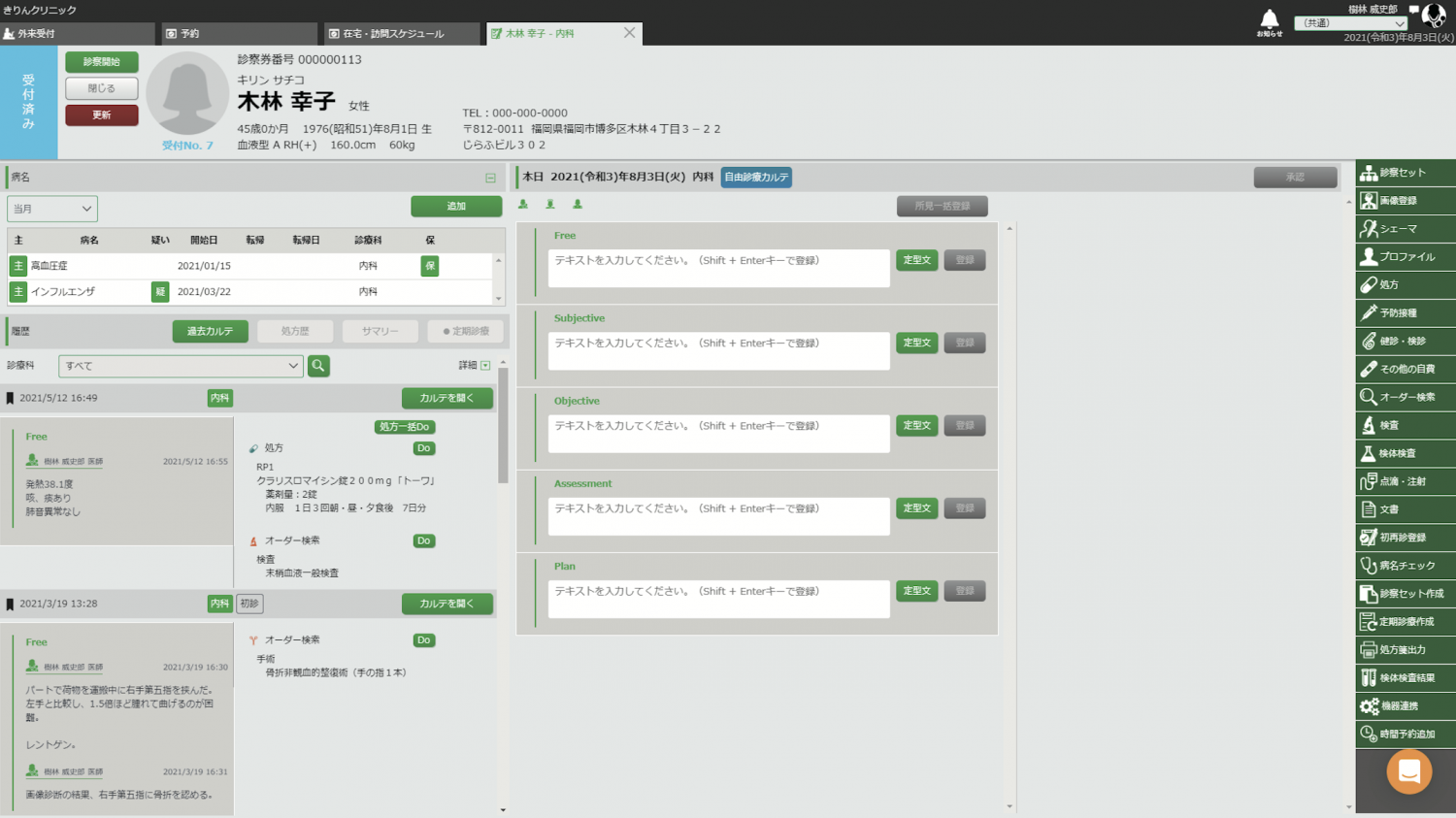Image resolution: width=1456 pixels, height=818 pixels.
Task: Select the 過去カルテ view
Action: (x=211, y=332)
